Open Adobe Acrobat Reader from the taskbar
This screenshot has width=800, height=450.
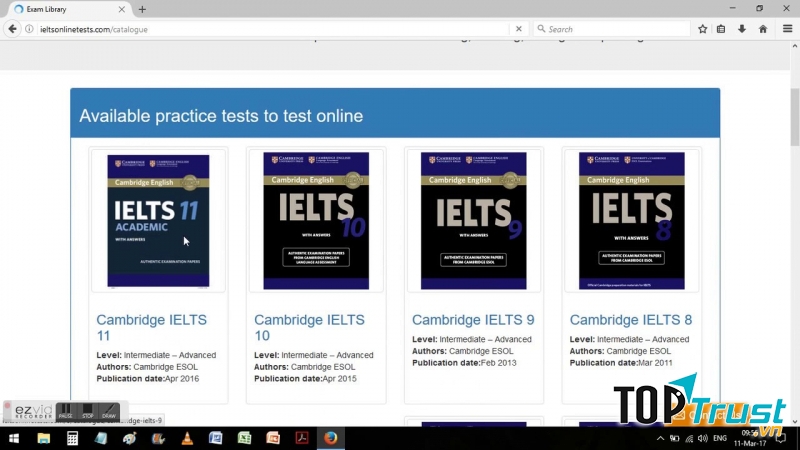(302, 438)
